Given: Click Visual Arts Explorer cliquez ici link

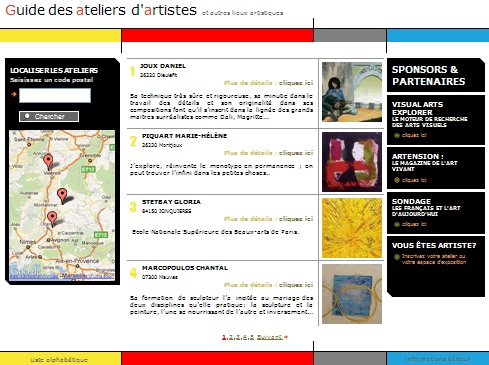Looking at the screenshot, I should coord(414,135).
